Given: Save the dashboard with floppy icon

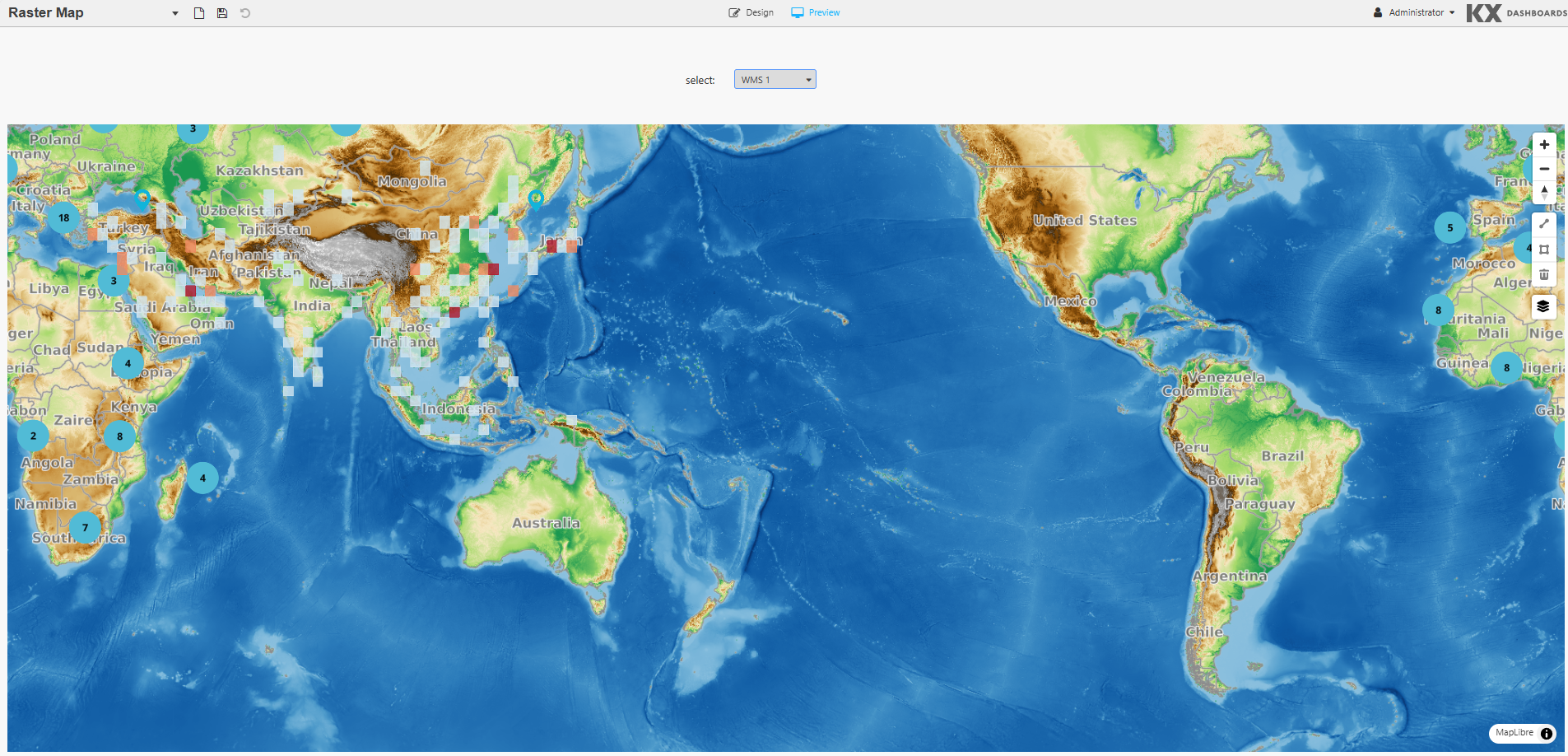Looking at the screenshot, I should pyautogui.click(x=222, y=13).
